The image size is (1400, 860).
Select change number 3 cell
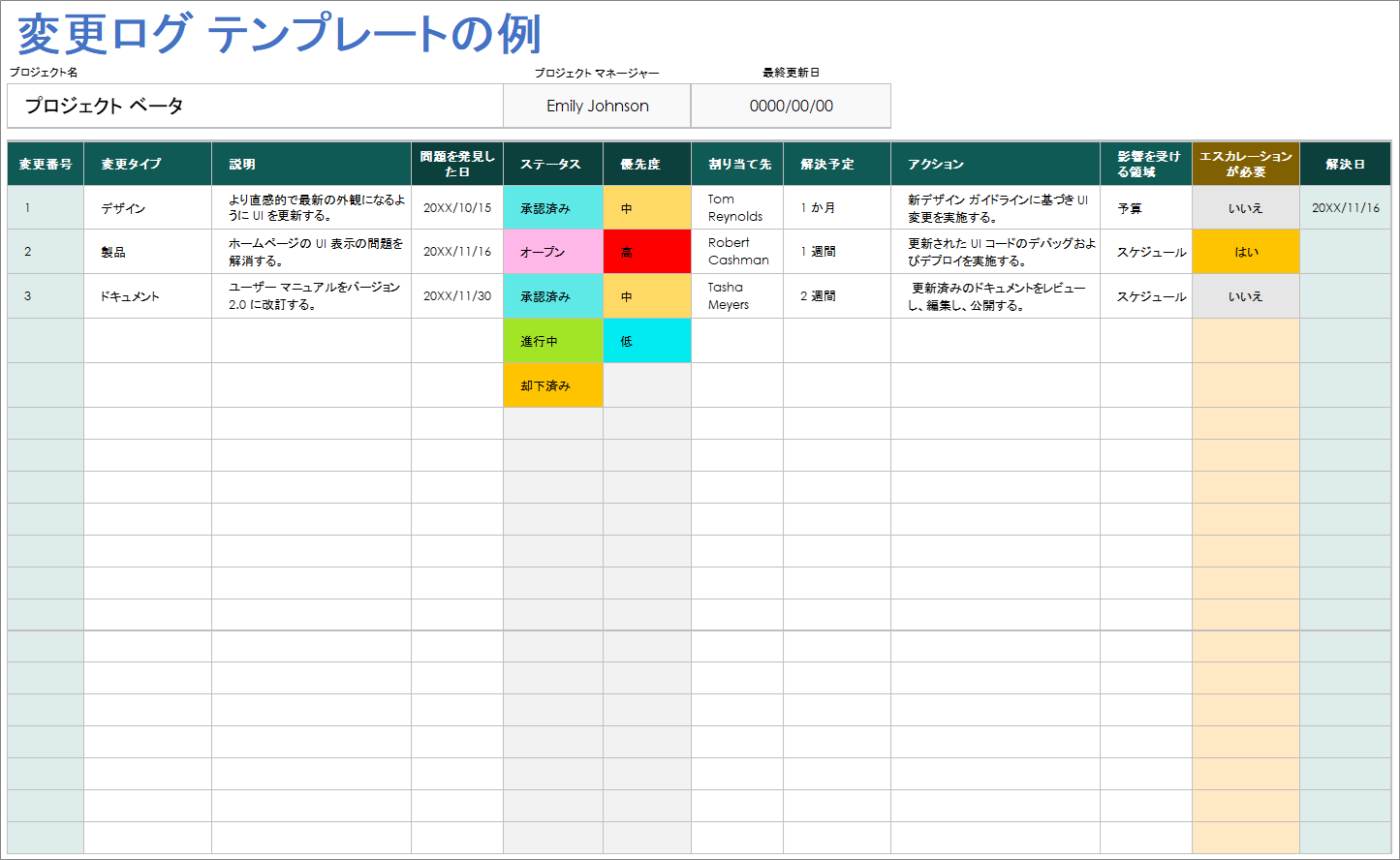point(46,296)
